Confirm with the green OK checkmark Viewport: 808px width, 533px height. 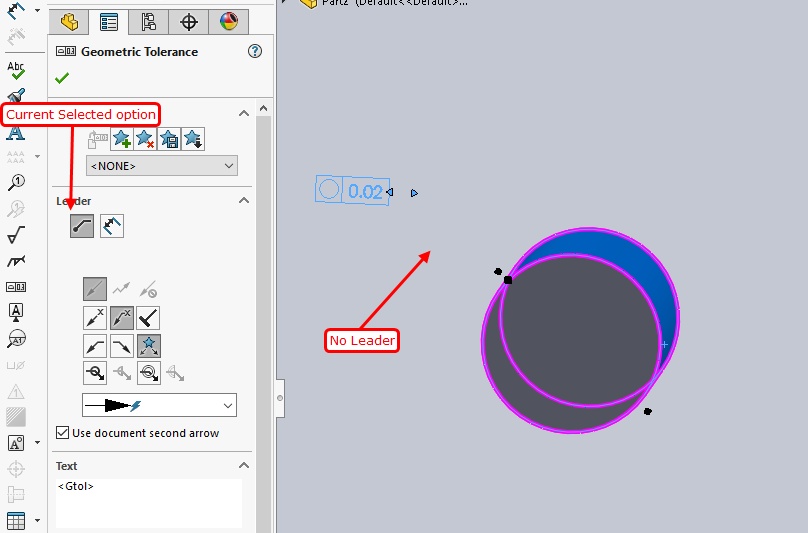62,78
